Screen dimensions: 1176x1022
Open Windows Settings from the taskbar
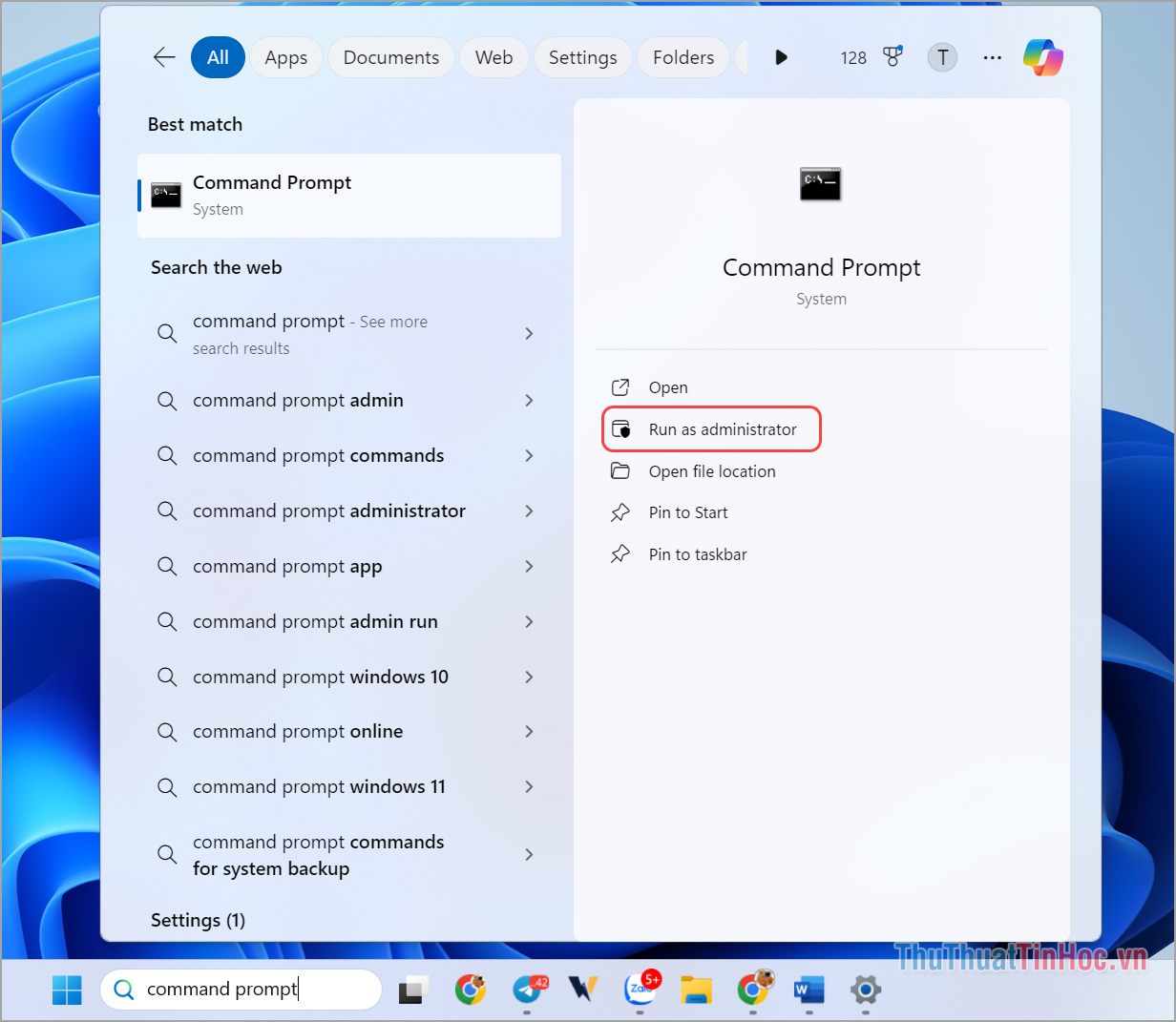[865, 991]
